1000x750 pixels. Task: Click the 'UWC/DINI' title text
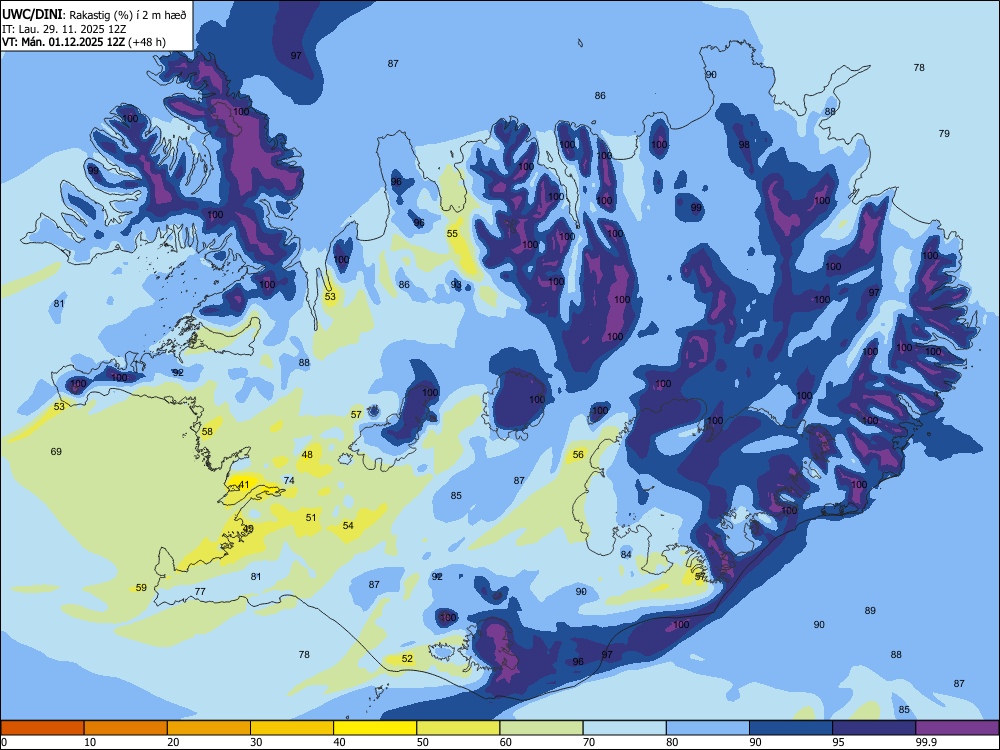[32, 15]
